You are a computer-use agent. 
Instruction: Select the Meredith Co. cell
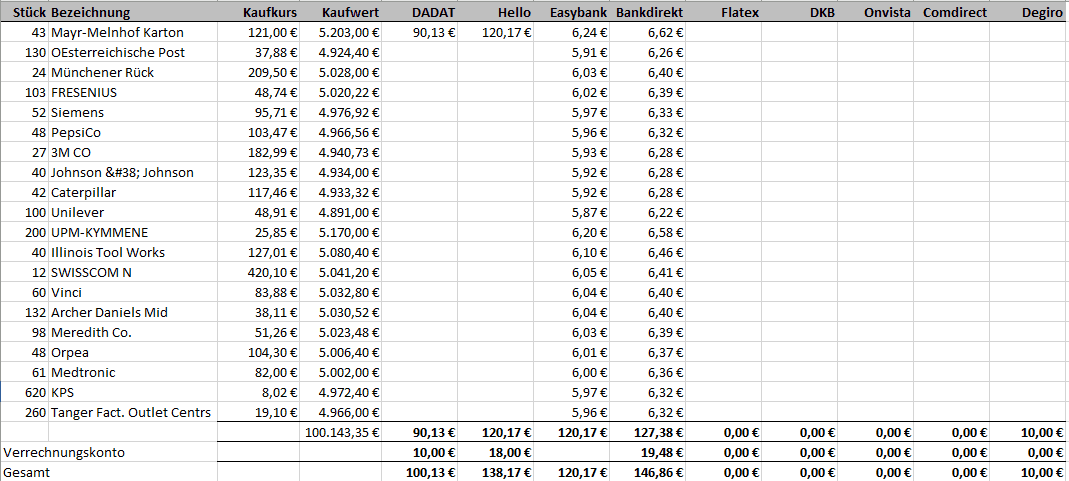[x=133, y=332]
